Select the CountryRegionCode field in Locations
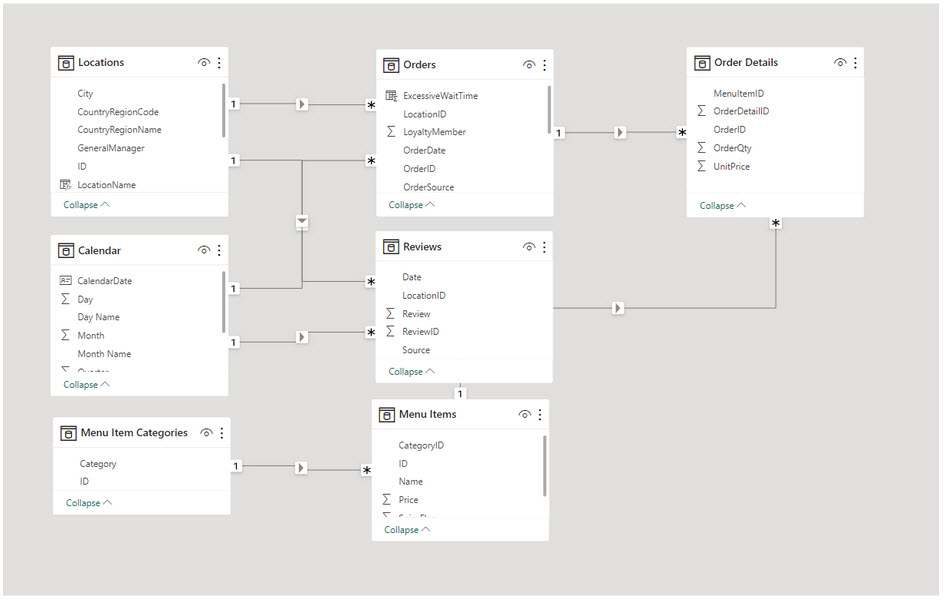Viewport: 944px width, 600px height. 118,112
